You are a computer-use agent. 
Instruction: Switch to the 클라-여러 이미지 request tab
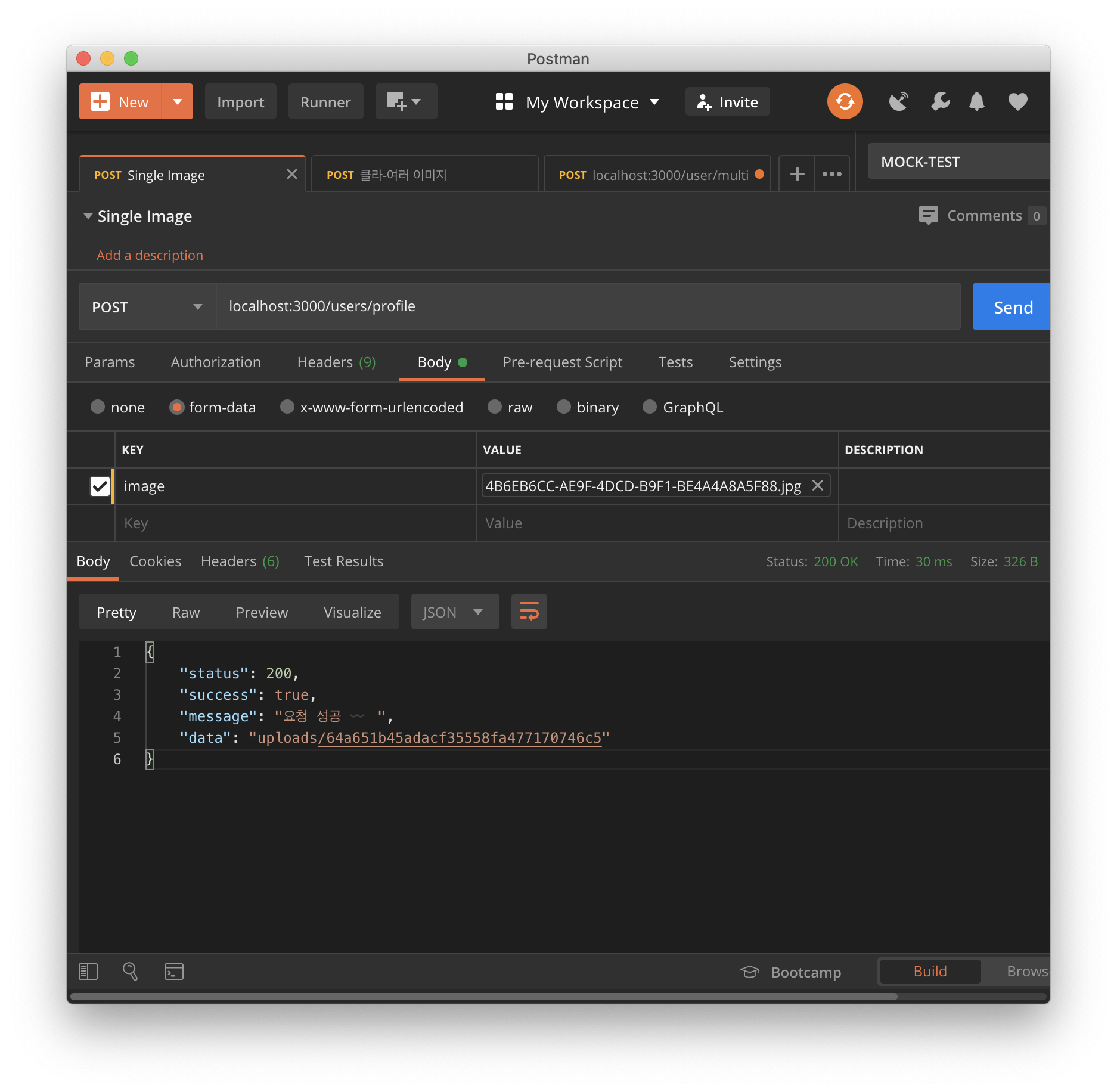click(424, 174)
